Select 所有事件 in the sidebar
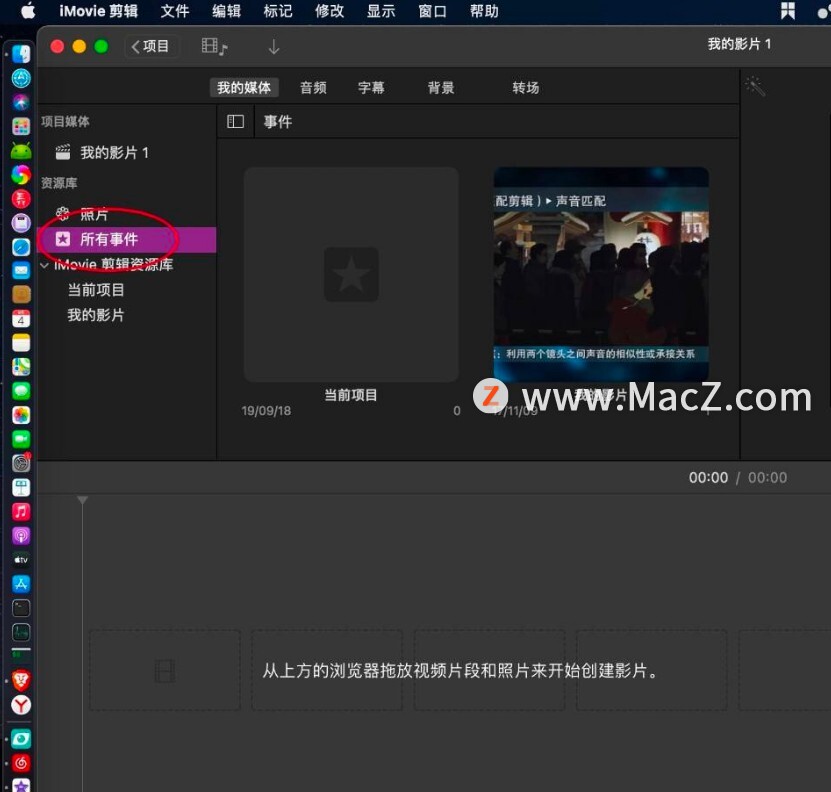 pyautogui.click(x=127, y=239)
